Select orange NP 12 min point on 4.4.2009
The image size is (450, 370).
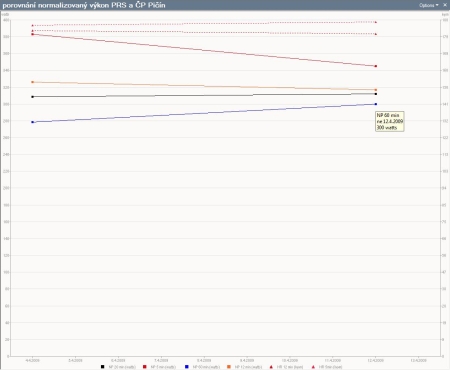[32, 82]
